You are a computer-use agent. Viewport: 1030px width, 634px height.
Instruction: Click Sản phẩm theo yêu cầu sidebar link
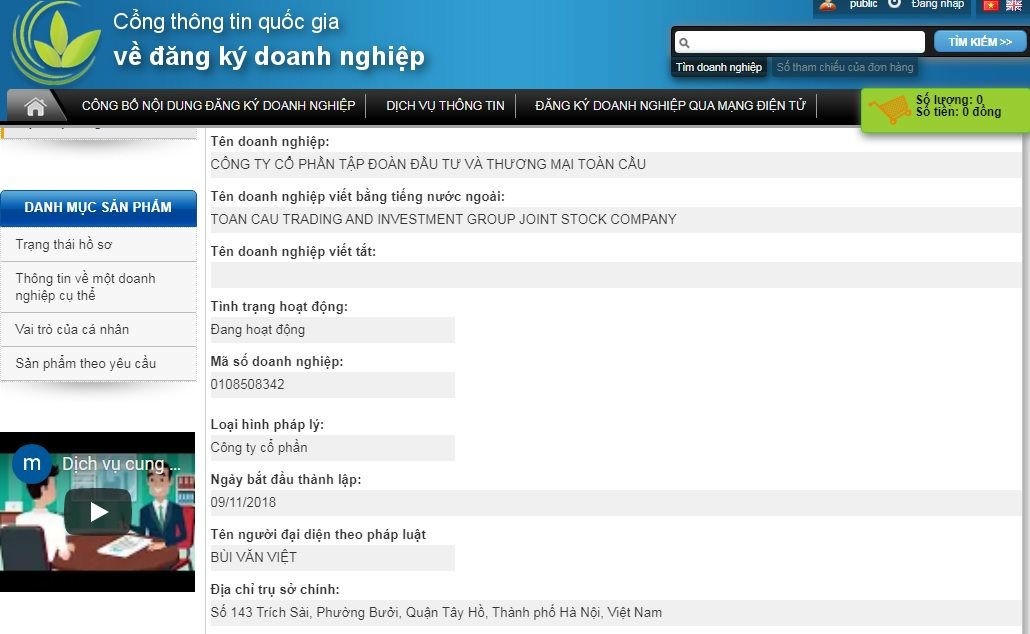85,363
